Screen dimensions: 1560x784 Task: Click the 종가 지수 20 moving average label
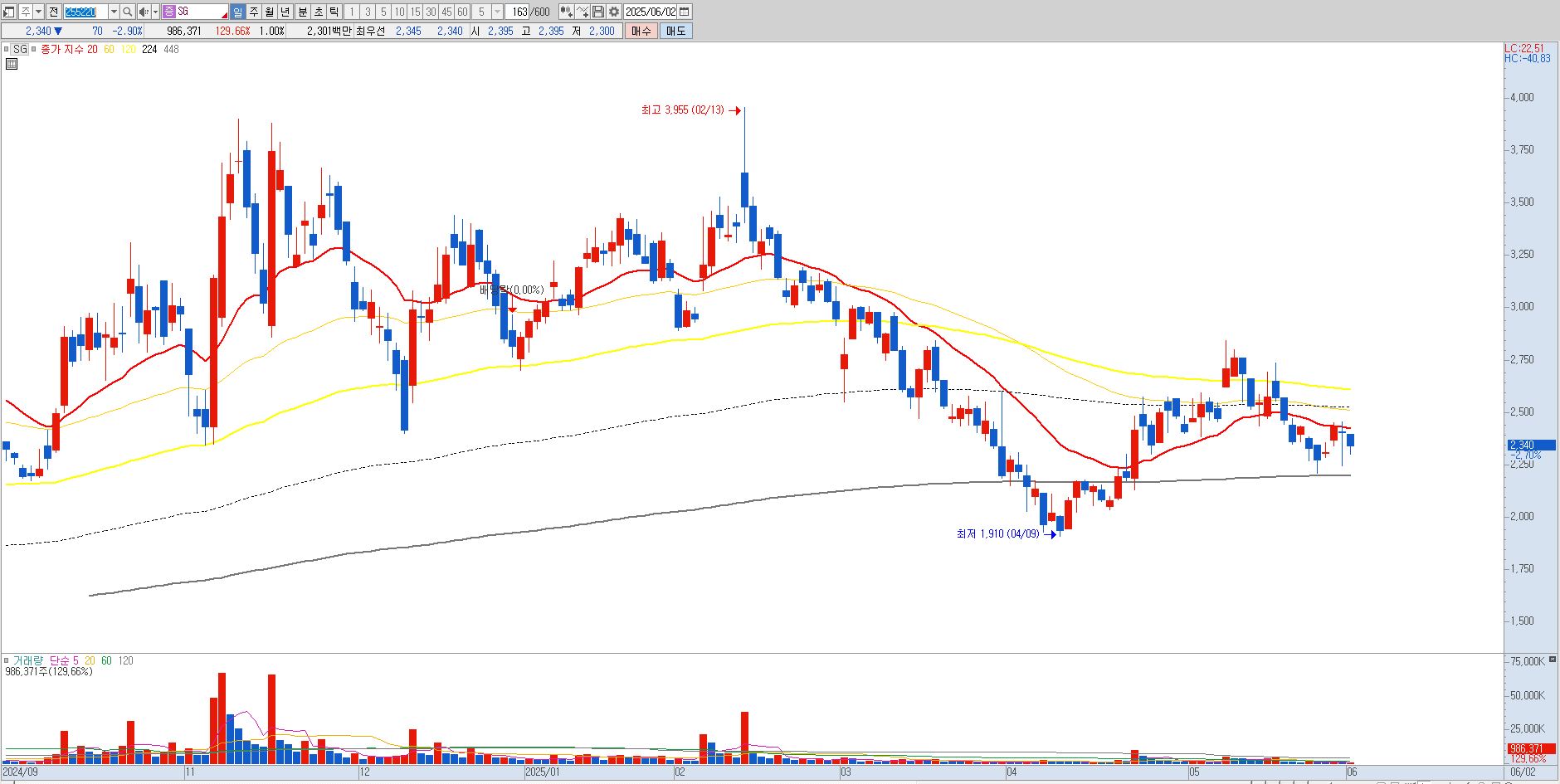pos(69,49)
